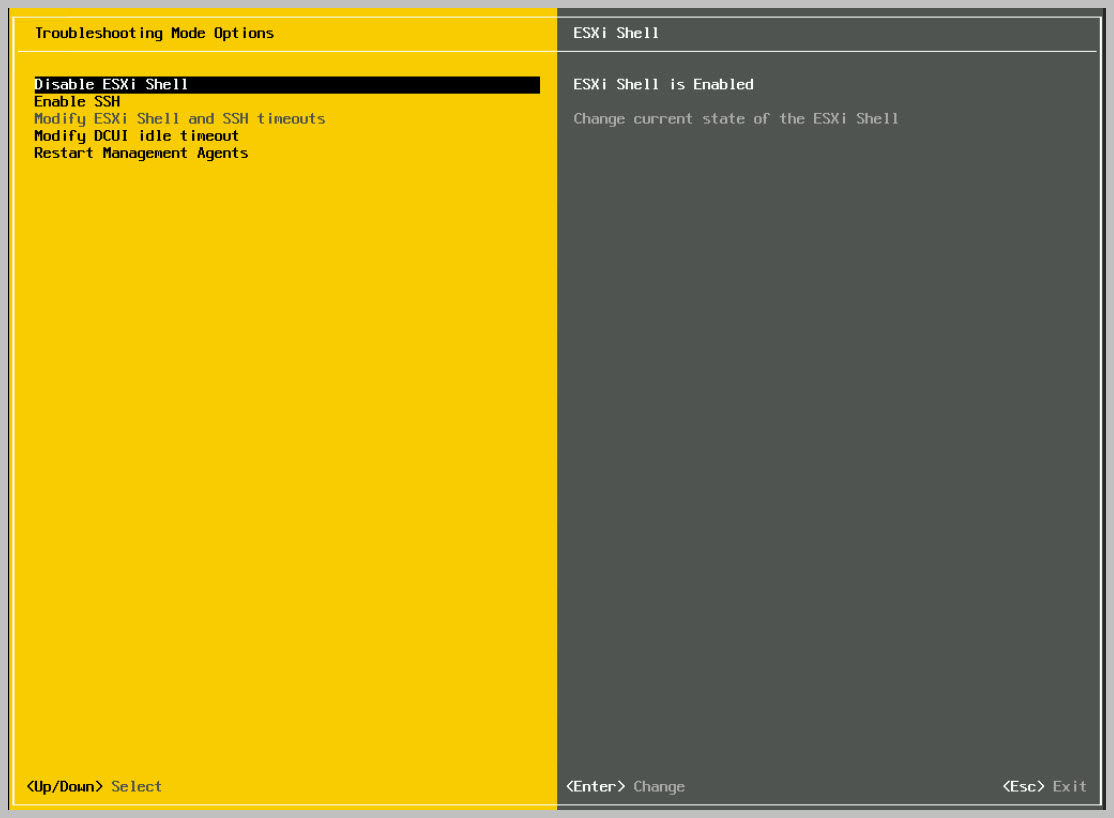1114x818 pixels.
Task: Click the 'ESXi Shell is Enabled' status text
Action: click(664, 85)
